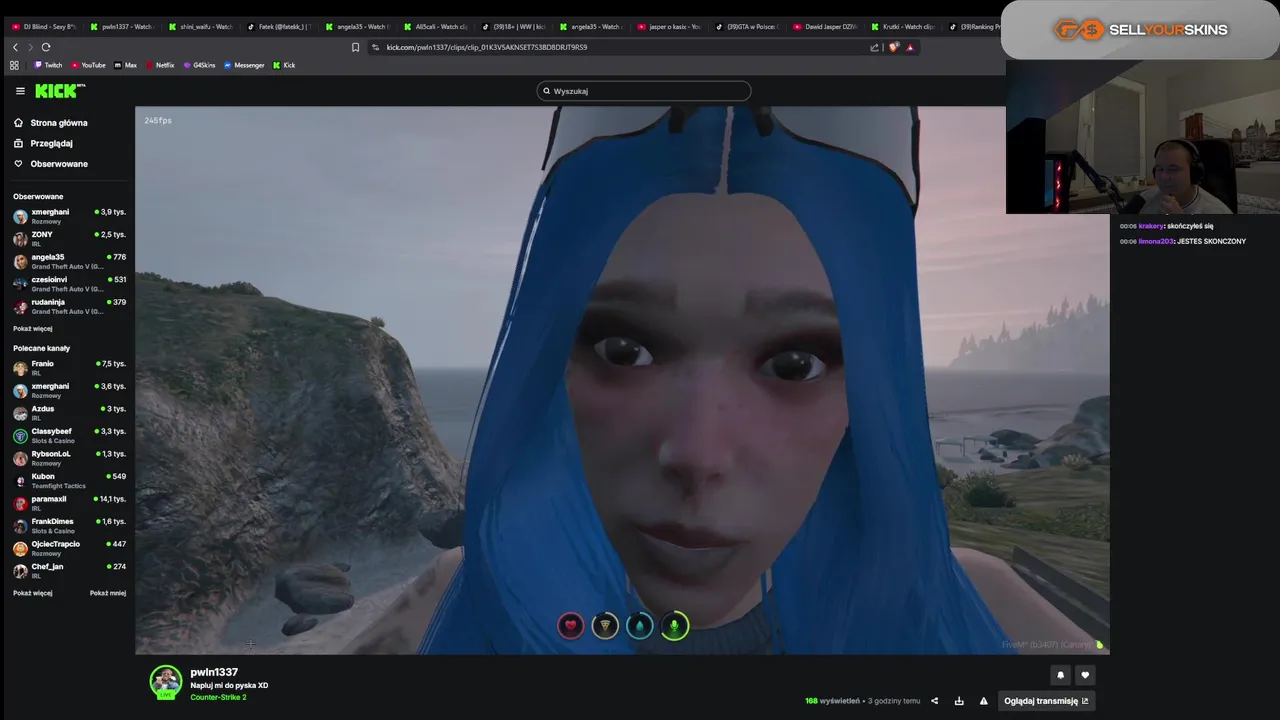Screen dimensions: 1280x720
Task: Open Kubon in recommended channels
Action: click(x=69, y=481)
